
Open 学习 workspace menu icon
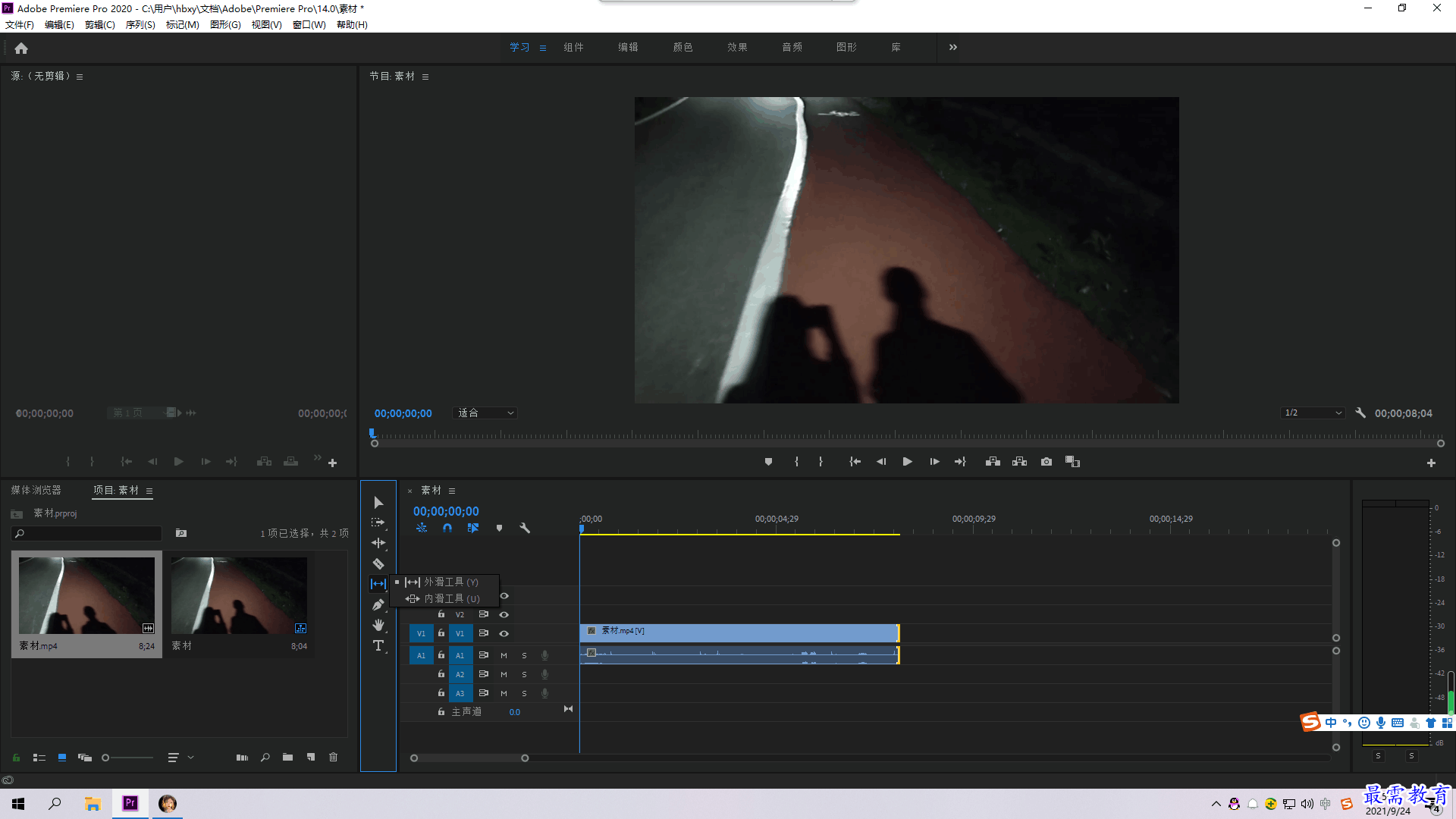[543, 48]
